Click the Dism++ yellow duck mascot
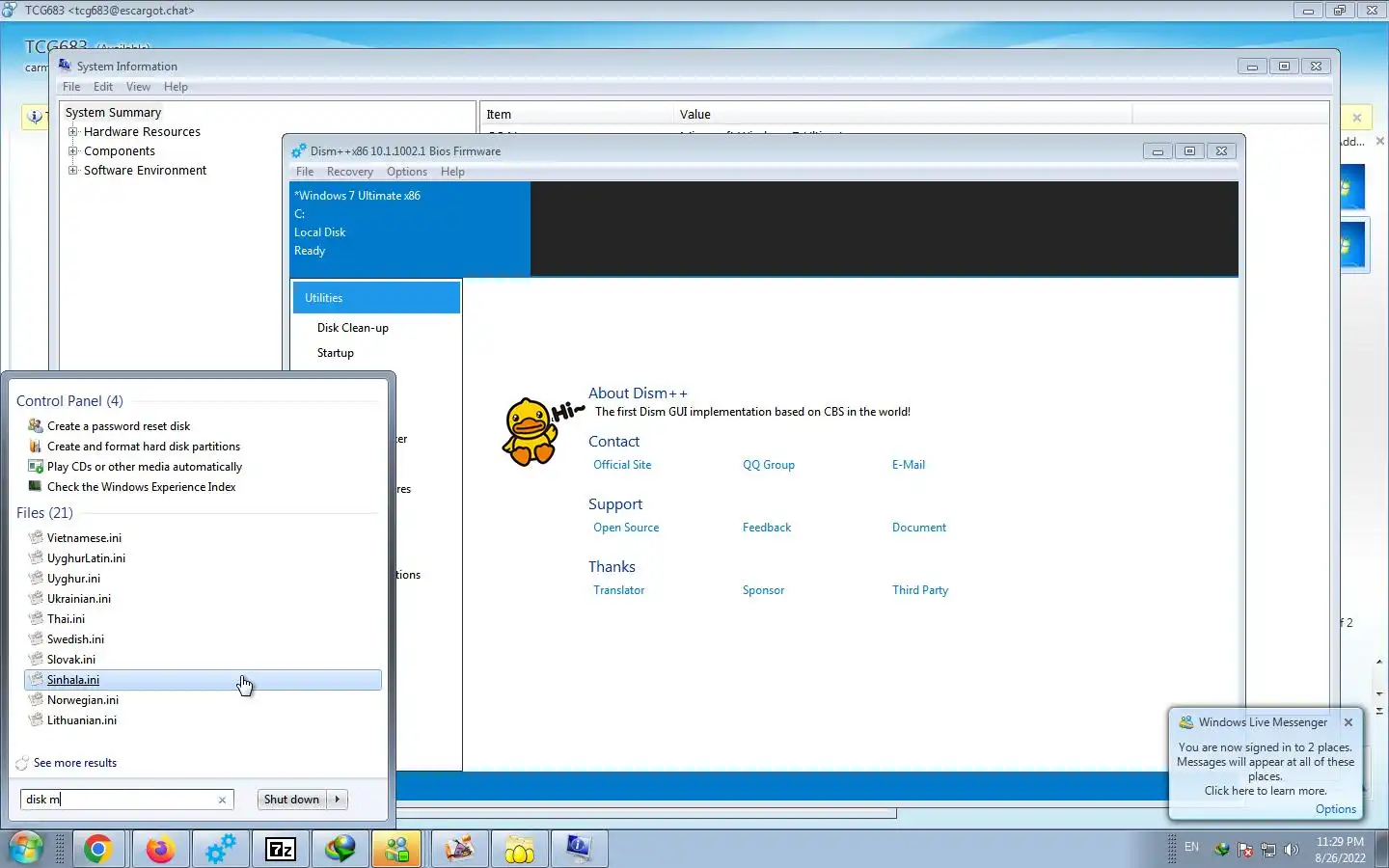The image size is (1389, 868). point(531,431)
